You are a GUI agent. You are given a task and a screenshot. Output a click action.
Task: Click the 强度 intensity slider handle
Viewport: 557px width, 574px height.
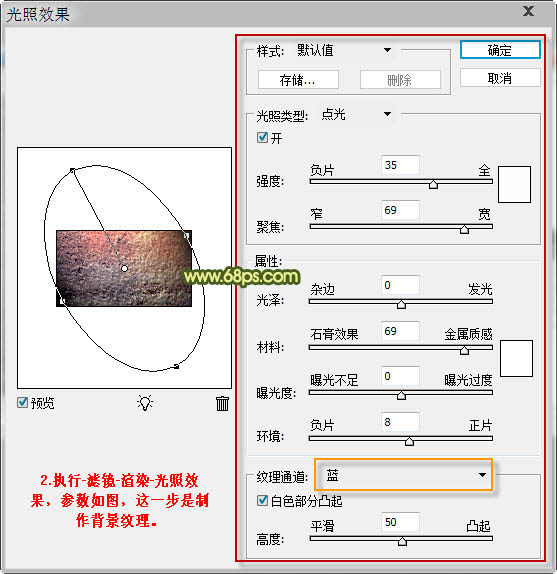[x=433, y=184]
